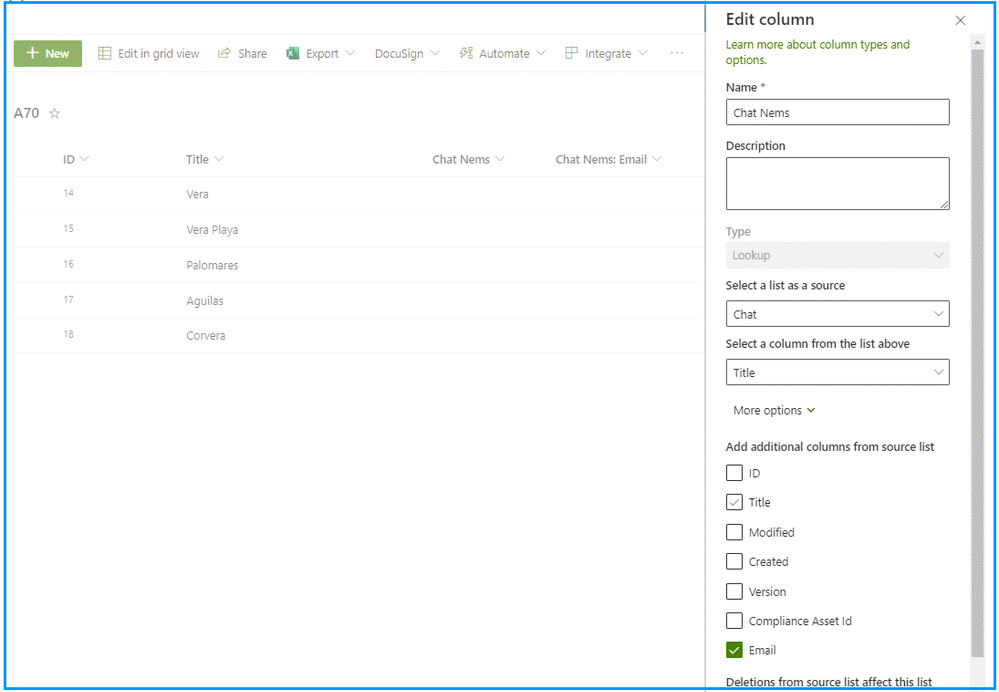Viewport: 999px width, 692px height.
Task: Open the Title column header menu
Action: 205,159
